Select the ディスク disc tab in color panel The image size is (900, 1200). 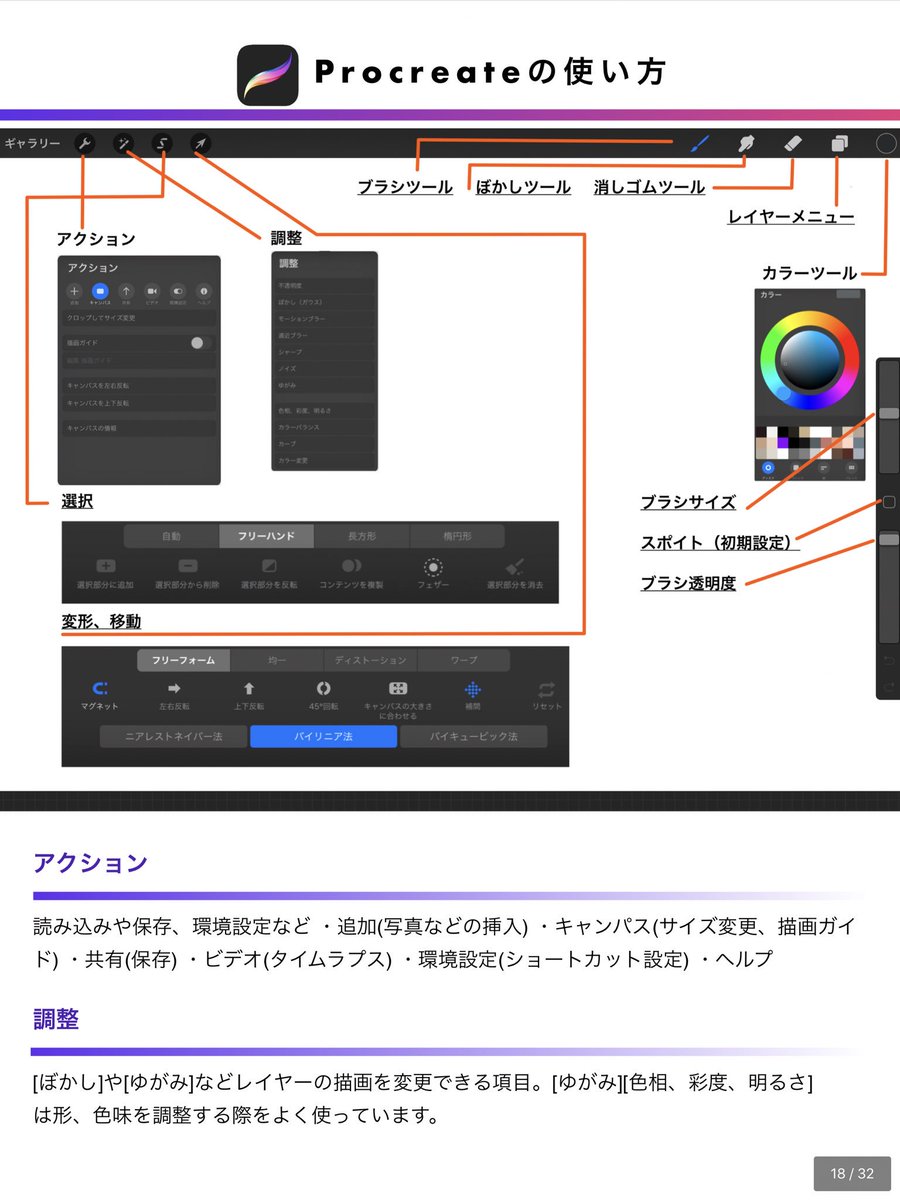768,468
